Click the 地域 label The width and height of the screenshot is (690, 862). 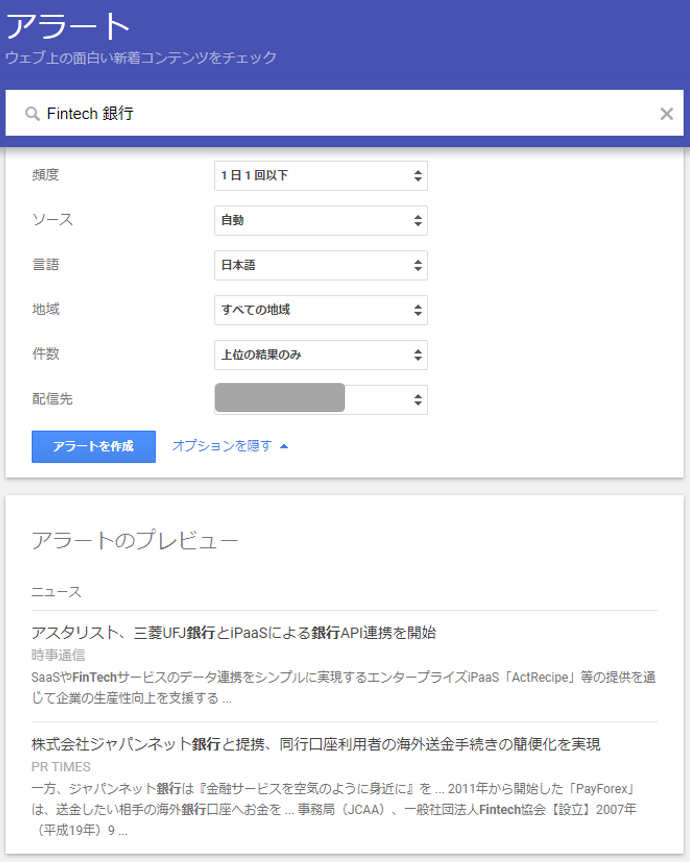pos(46,309)
